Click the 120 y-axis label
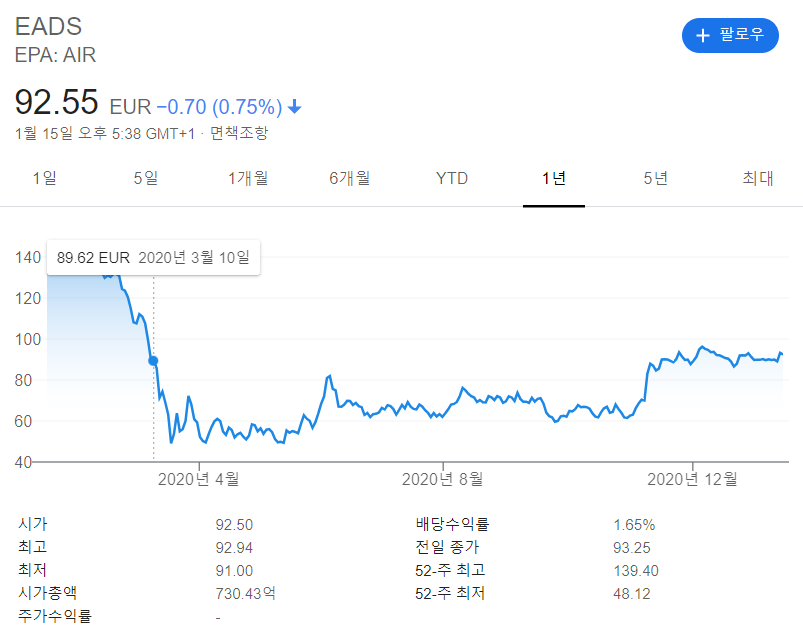Screen dimensions: 803x637 (x=28, y=298)
